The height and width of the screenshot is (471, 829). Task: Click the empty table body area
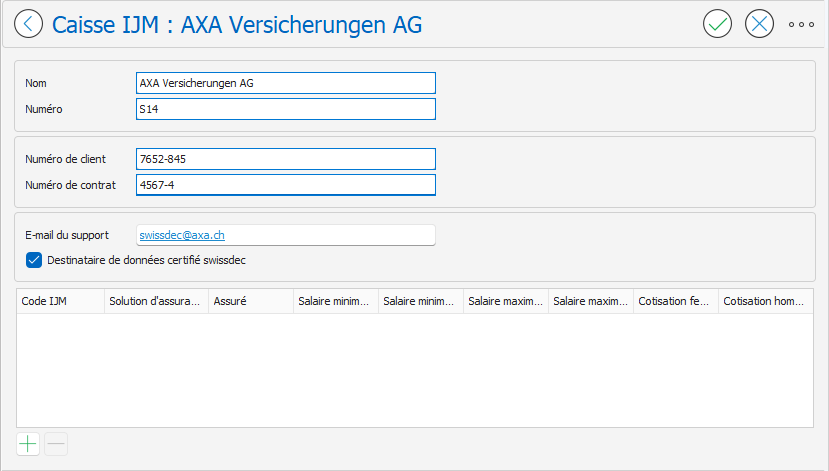[x=414, y=370]
